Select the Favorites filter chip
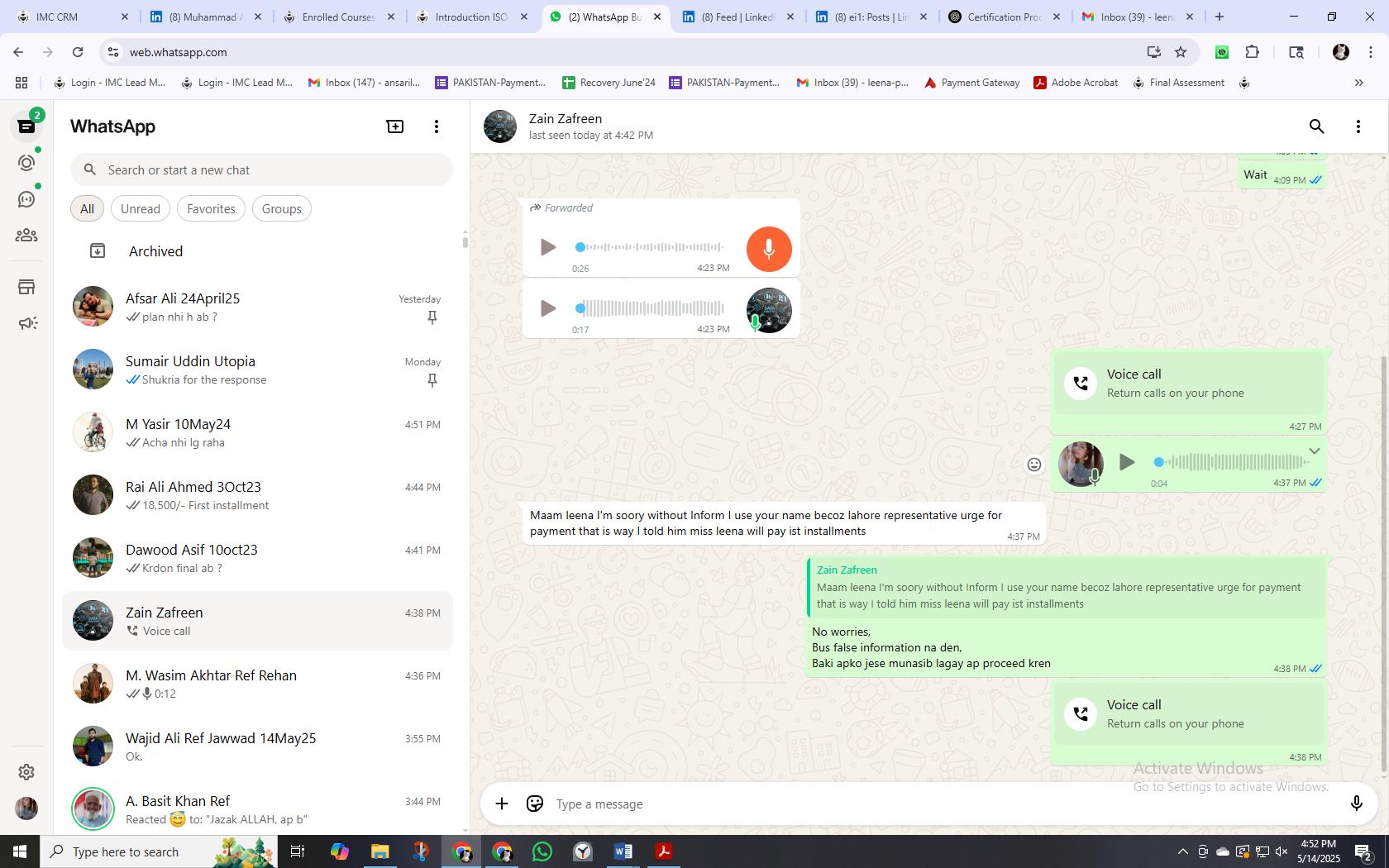 (x=211, y=208)
